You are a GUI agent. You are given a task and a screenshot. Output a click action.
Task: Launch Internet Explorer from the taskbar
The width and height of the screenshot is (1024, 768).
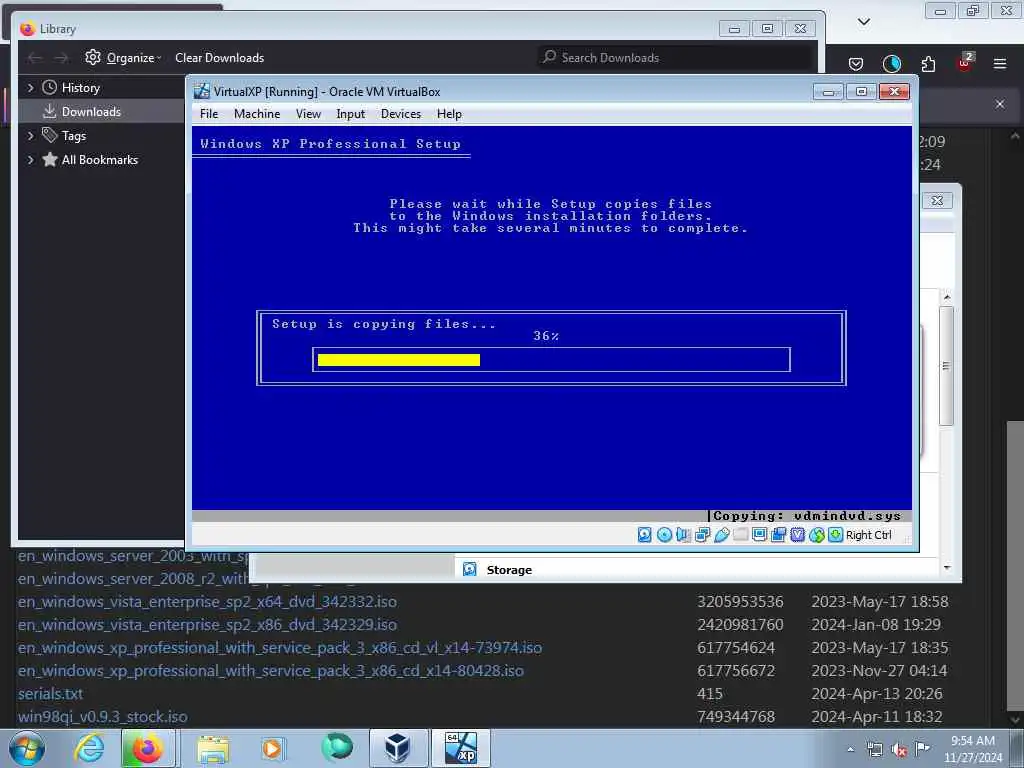point(89,748)
